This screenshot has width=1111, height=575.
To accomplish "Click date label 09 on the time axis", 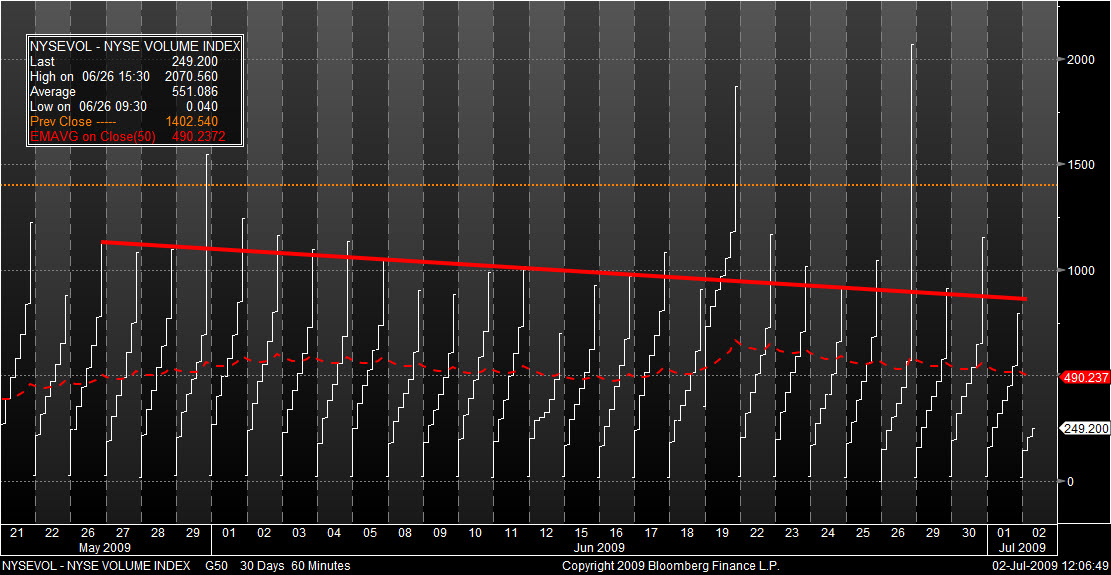I will 440,532.
